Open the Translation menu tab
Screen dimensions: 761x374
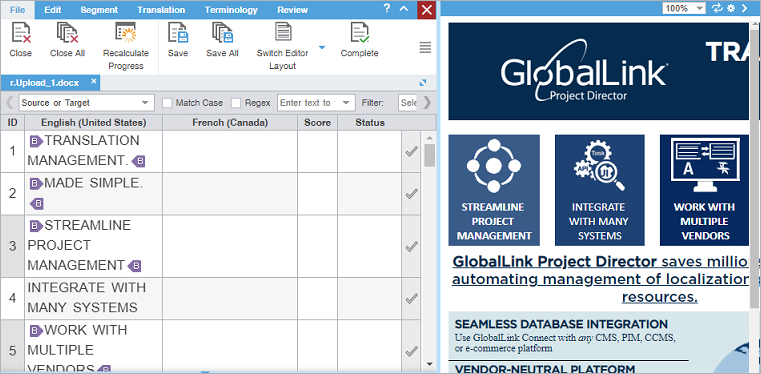click(x=161, y=10)
